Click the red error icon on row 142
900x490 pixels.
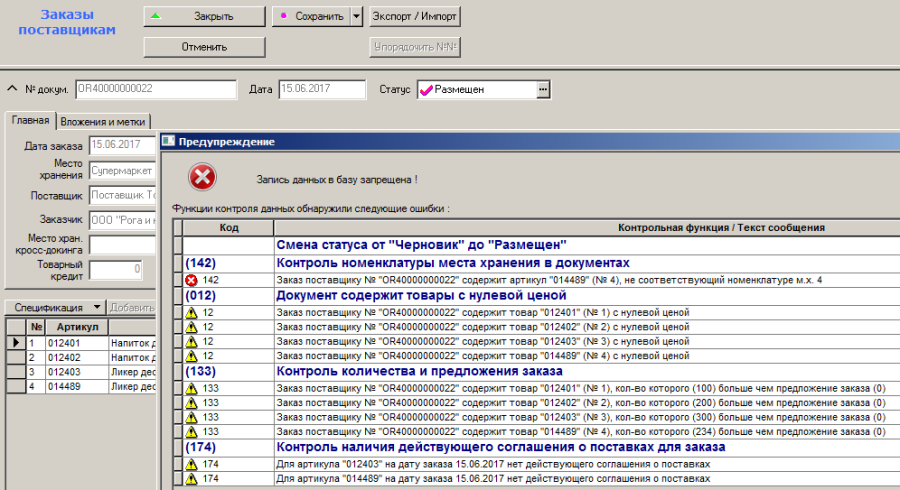coord(191,280)
